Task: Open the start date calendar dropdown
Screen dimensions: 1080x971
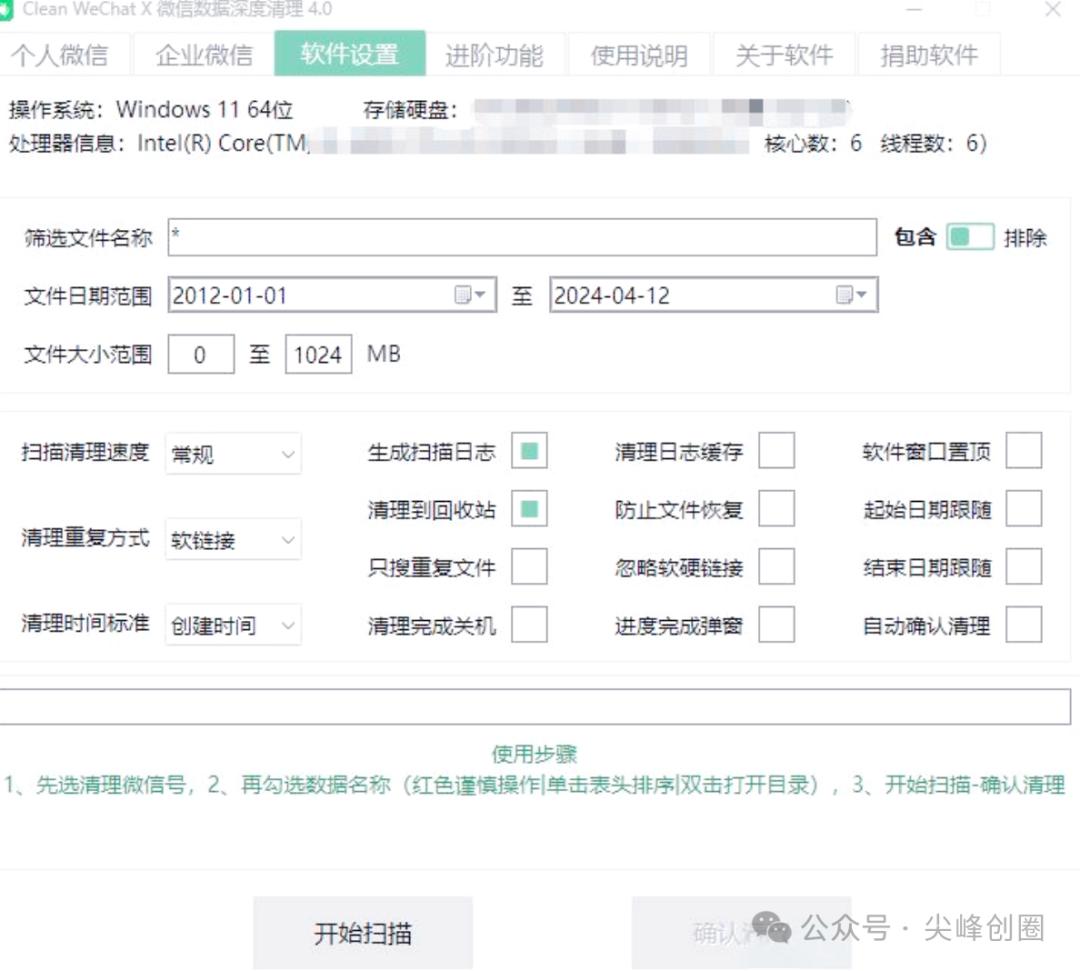Action: (x=471, y=295)
